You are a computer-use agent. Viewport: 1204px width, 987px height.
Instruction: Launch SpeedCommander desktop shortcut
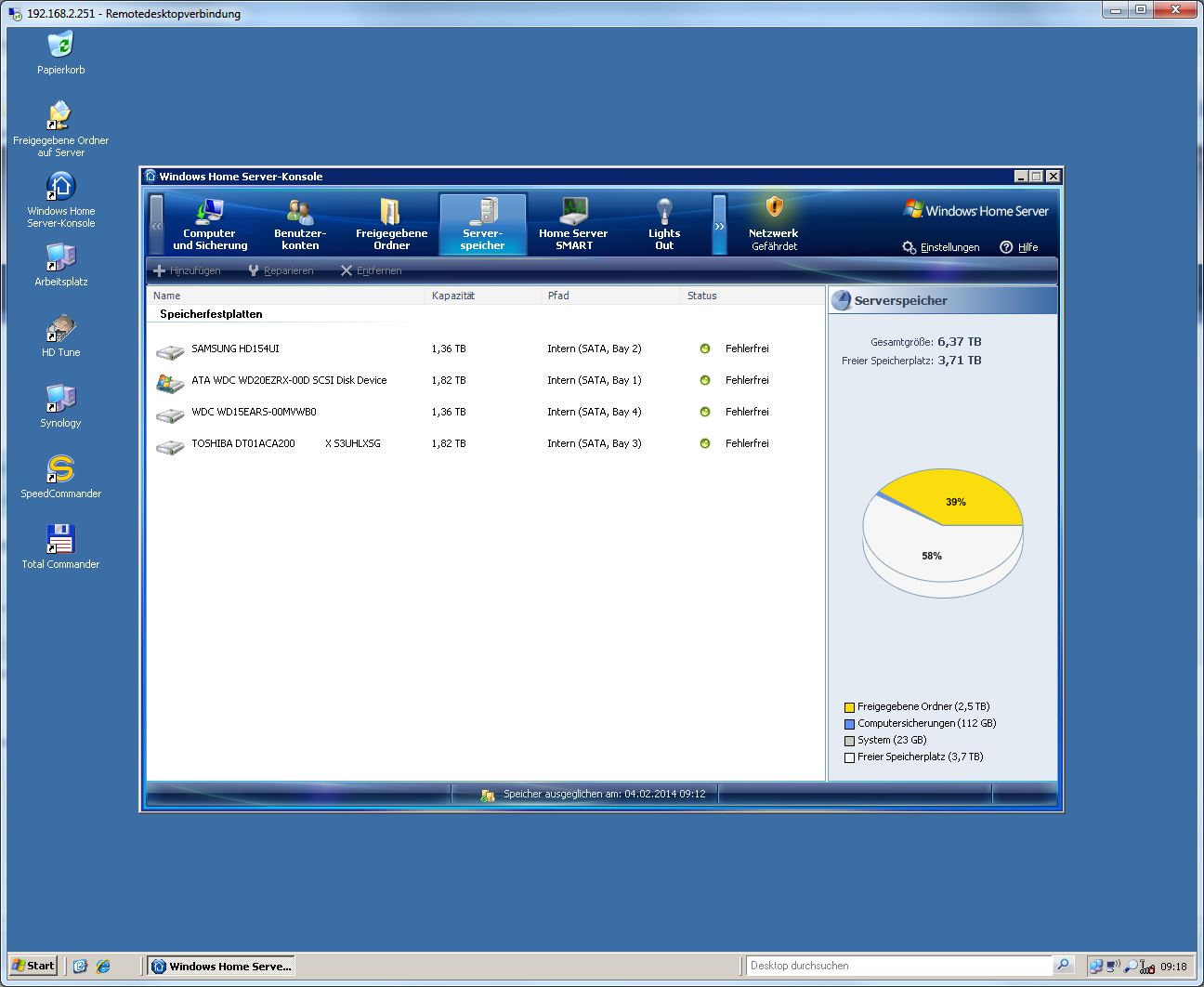point(60,477)
